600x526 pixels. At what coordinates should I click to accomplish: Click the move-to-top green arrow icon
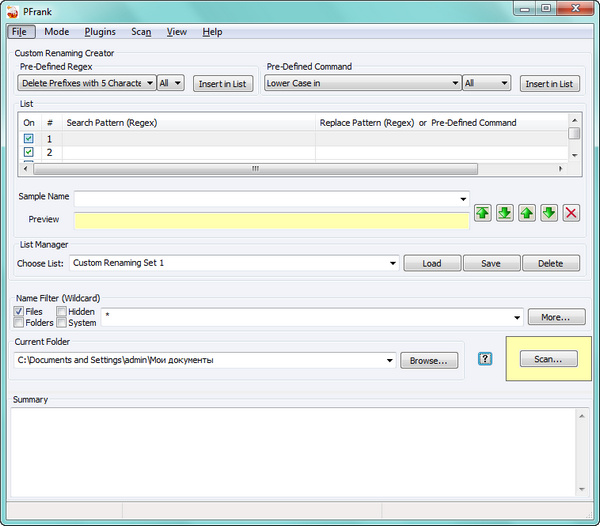tap(483, 213)
